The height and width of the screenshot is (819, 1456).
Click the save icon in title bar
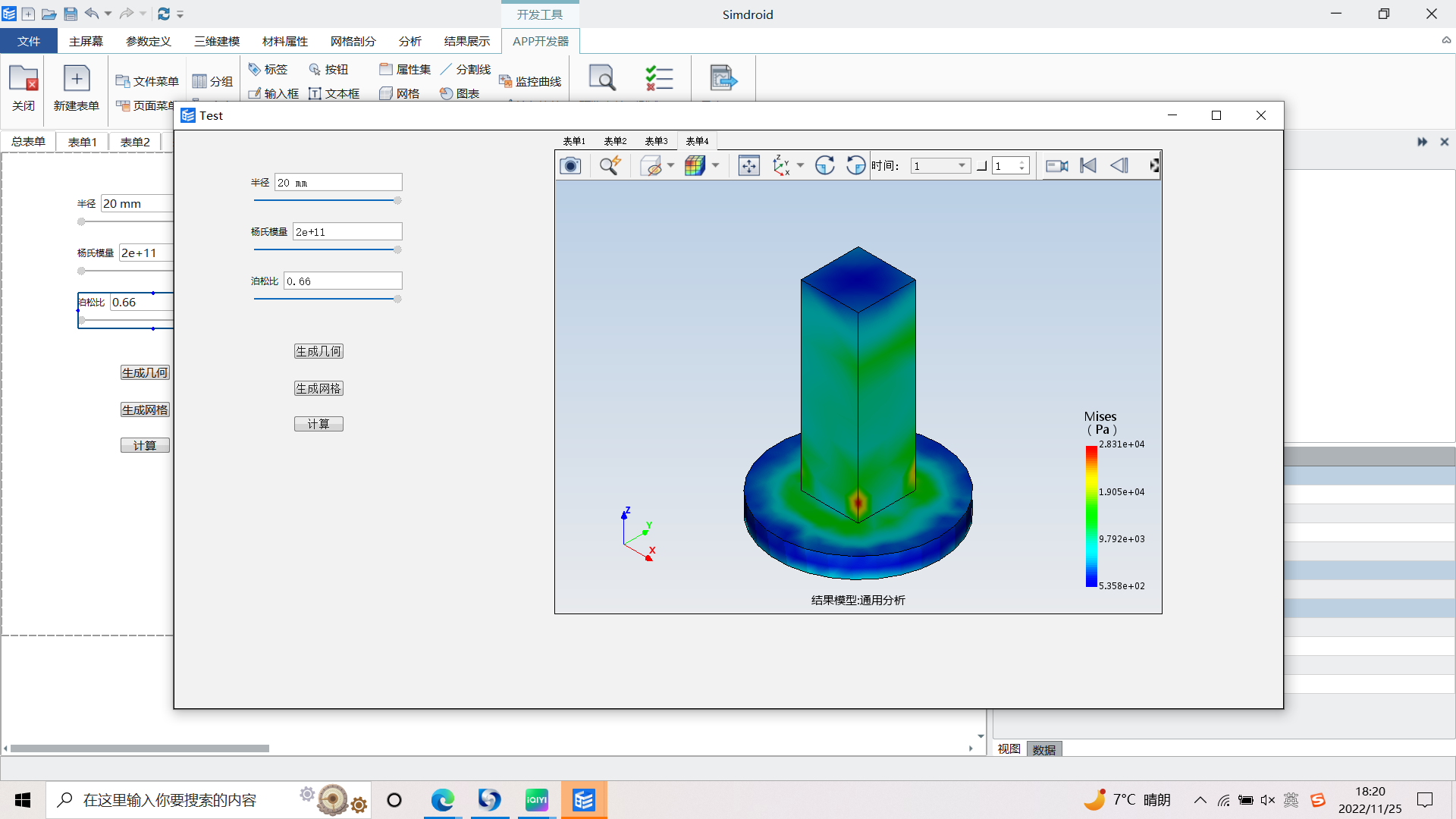coord(71,14)
